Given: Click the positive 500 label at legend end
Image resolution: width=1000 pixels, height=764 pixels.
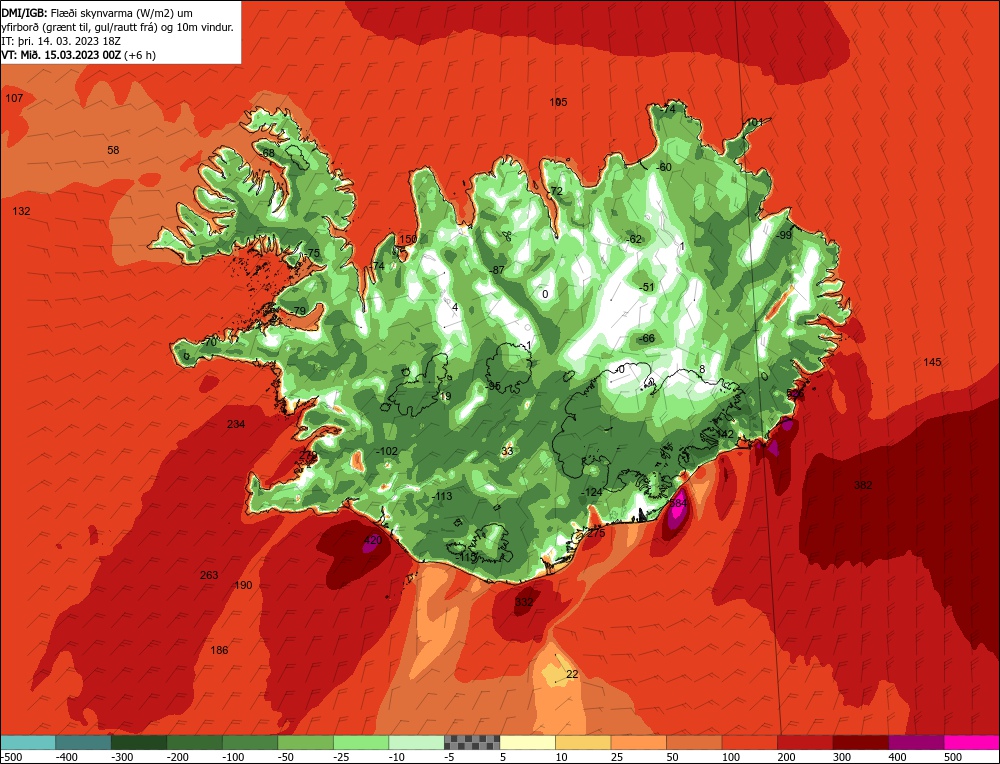Looking at the screenshot, I should [953, 757].
